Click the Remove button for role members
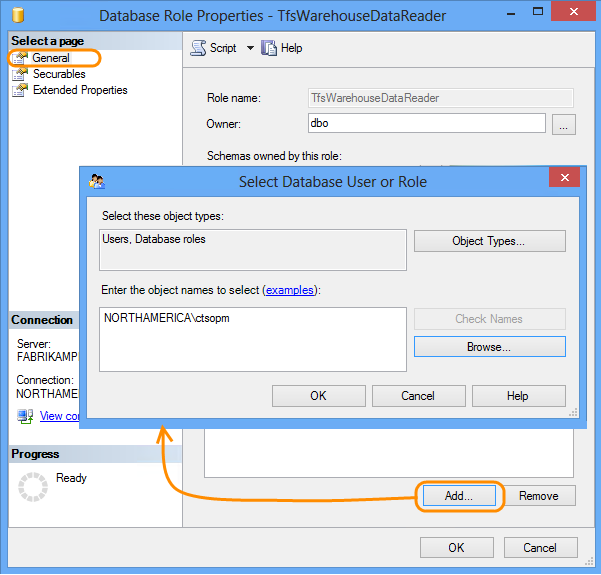Image resolution: width=601 pixels, height=575 pixels. [539, 496]
